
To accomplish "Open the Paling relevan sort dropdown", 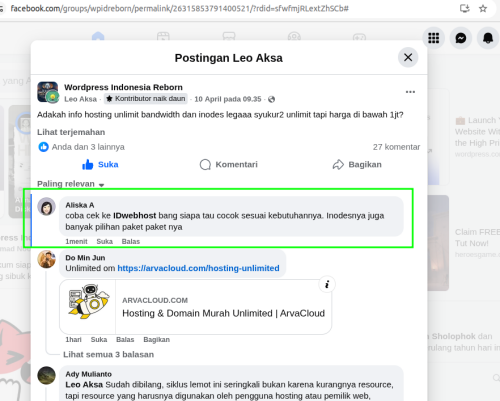I will [71, 184].
